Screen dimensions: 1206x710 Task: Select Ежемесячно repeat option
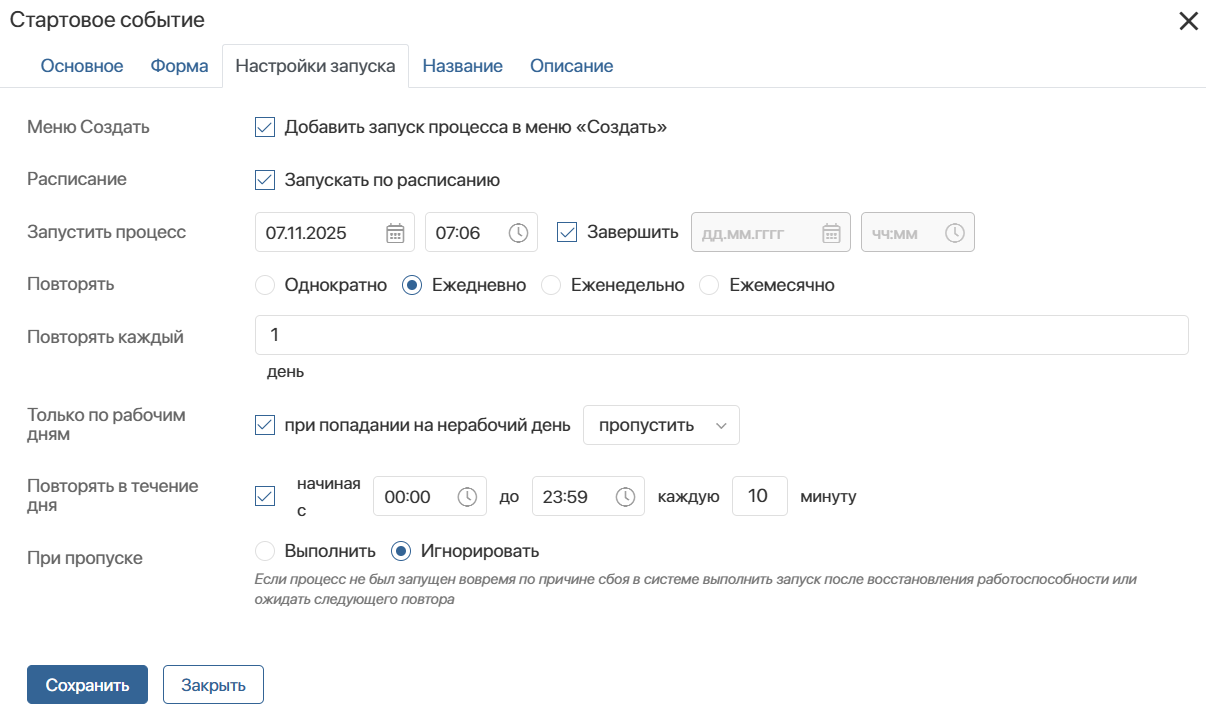pos(709,285)
